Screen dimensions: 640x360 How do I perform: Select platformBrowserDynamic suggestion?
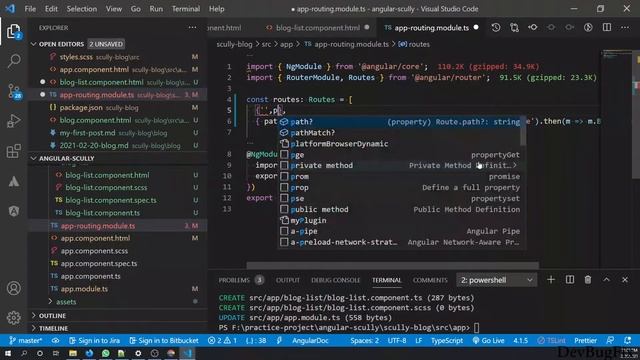400,144
